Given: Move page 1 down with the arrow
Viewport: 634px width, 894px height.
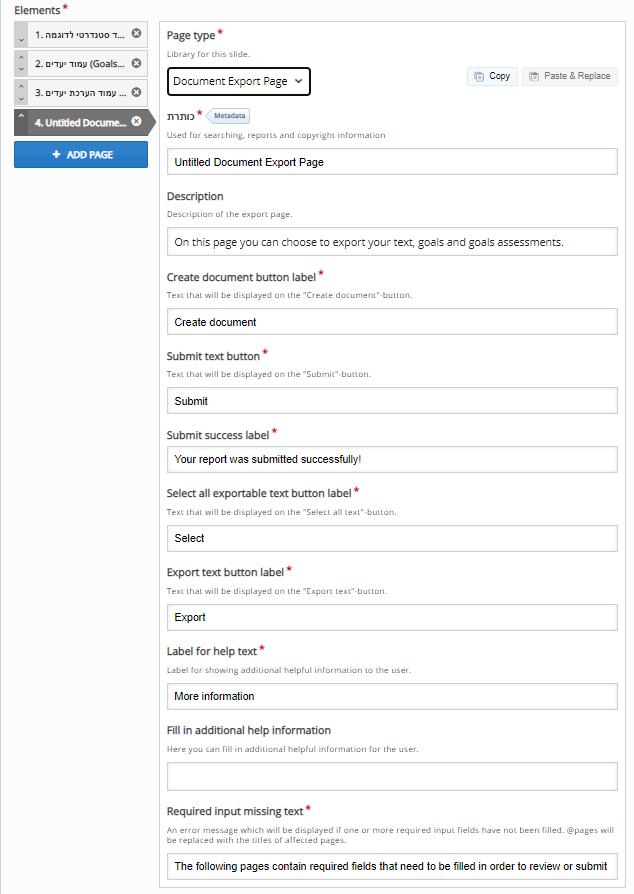Looking at the screenshot, I should (x=21, y=41).
